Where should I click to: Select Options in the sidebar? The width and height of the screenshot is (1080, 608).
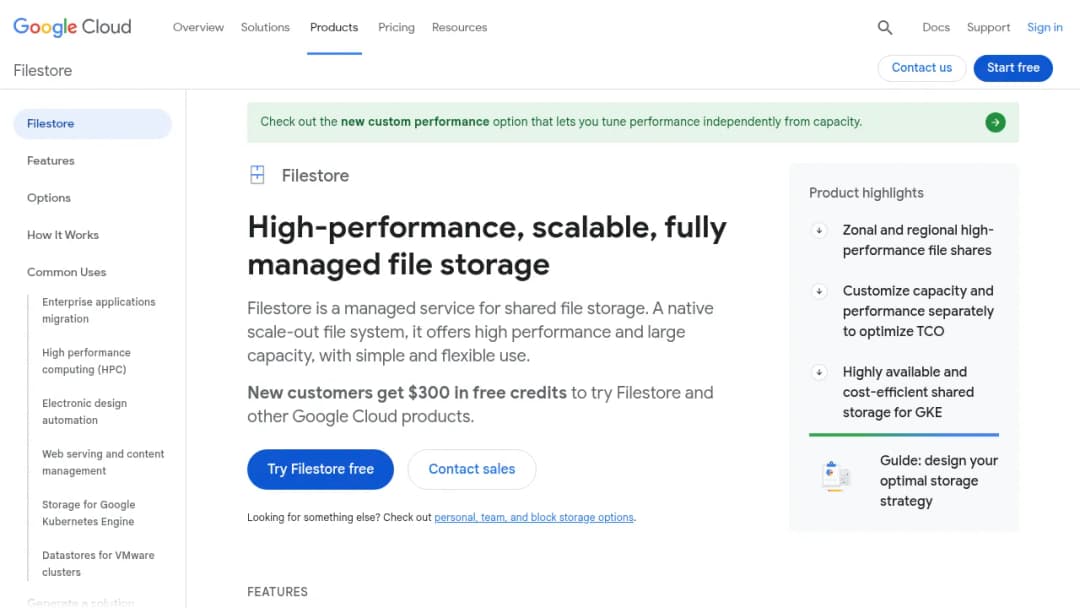[x=49, y=198]
